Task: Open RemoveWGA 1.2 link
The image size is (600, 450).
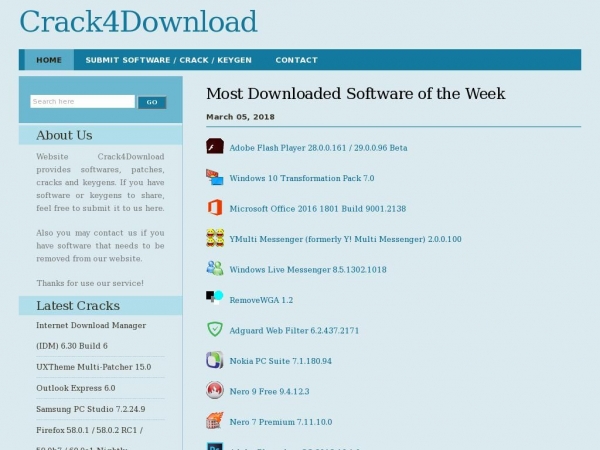Action: click(261, 300)
